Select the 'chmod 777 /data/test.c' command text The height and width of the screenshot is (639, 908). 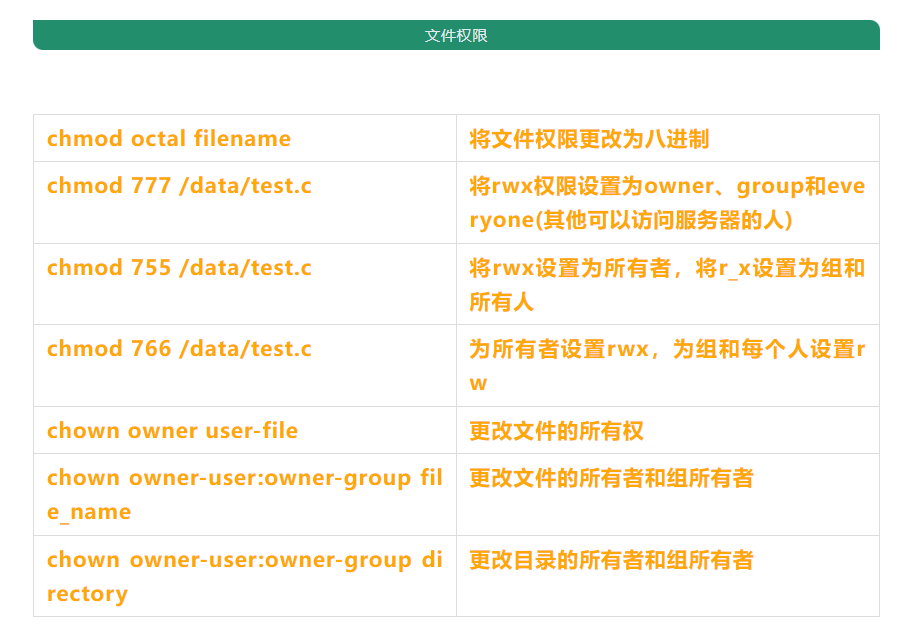[x=179, y=186]
